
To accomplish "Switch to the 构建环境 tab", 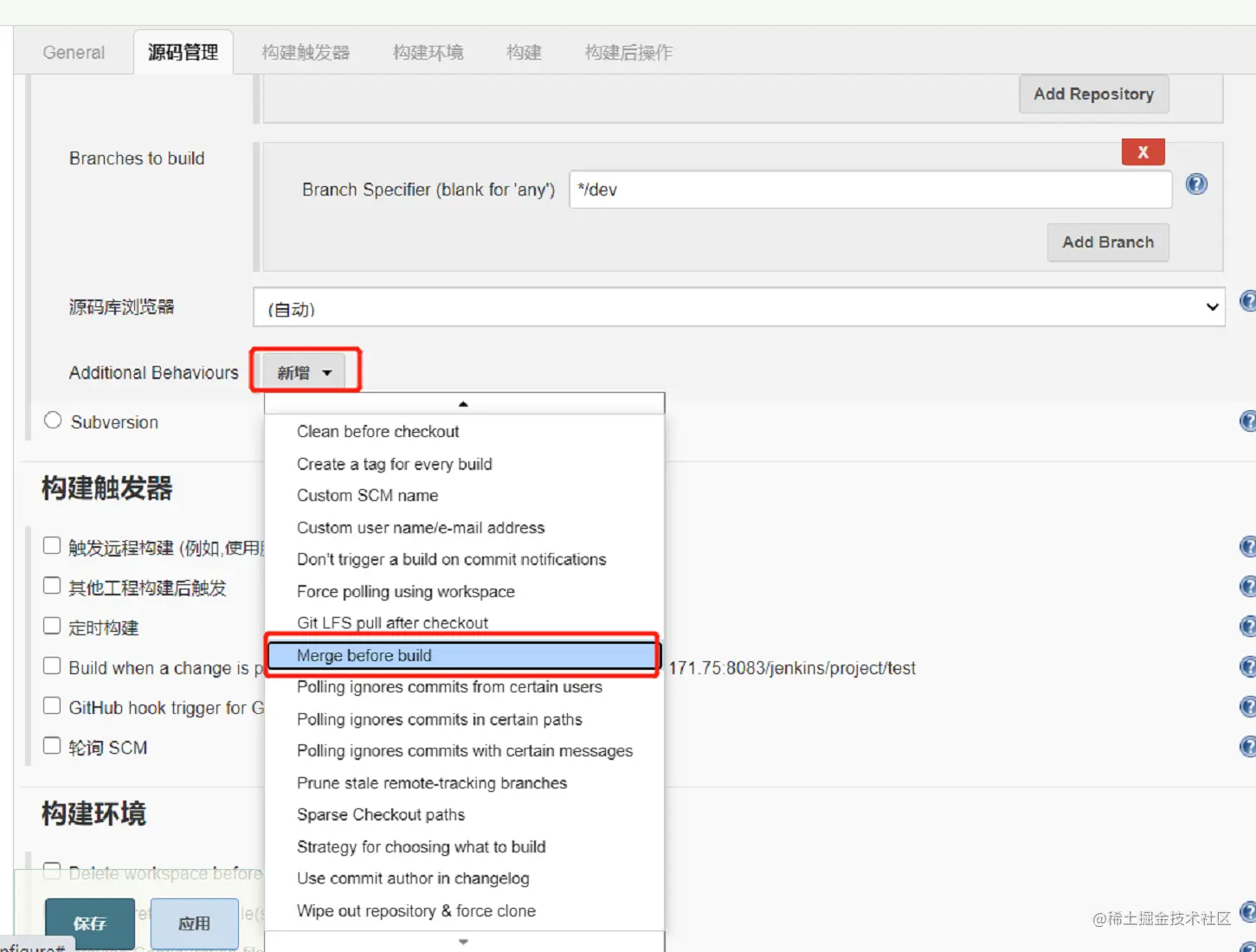I will pos(428,53).
